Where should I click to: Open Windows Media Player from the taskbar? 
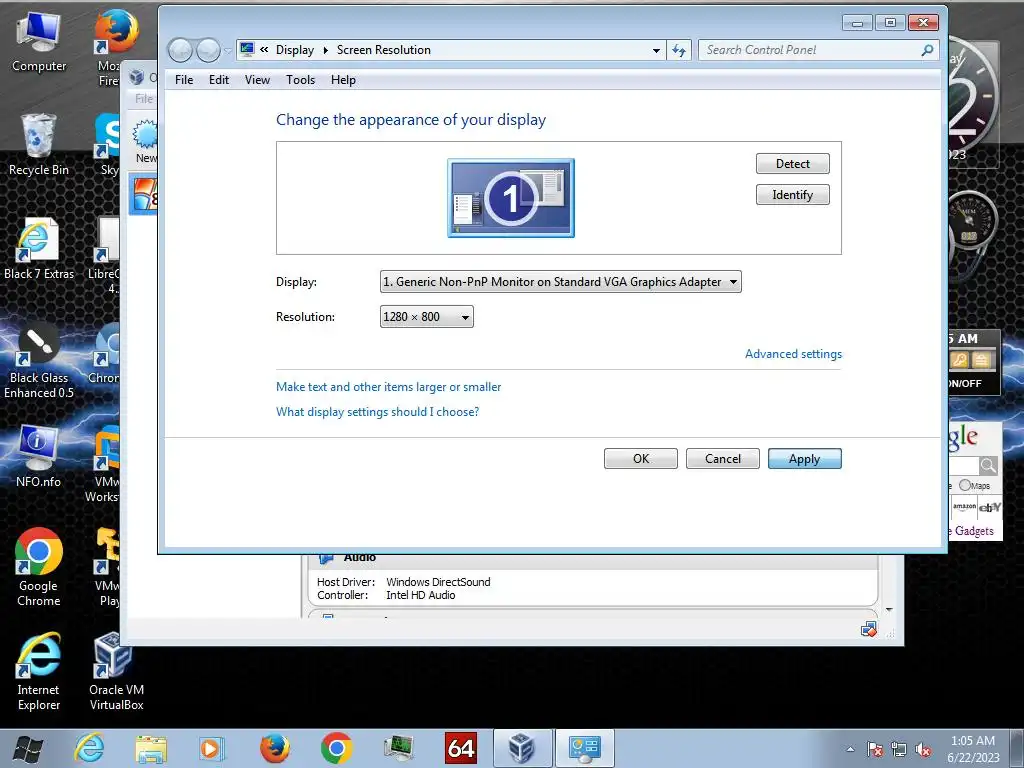212,748
